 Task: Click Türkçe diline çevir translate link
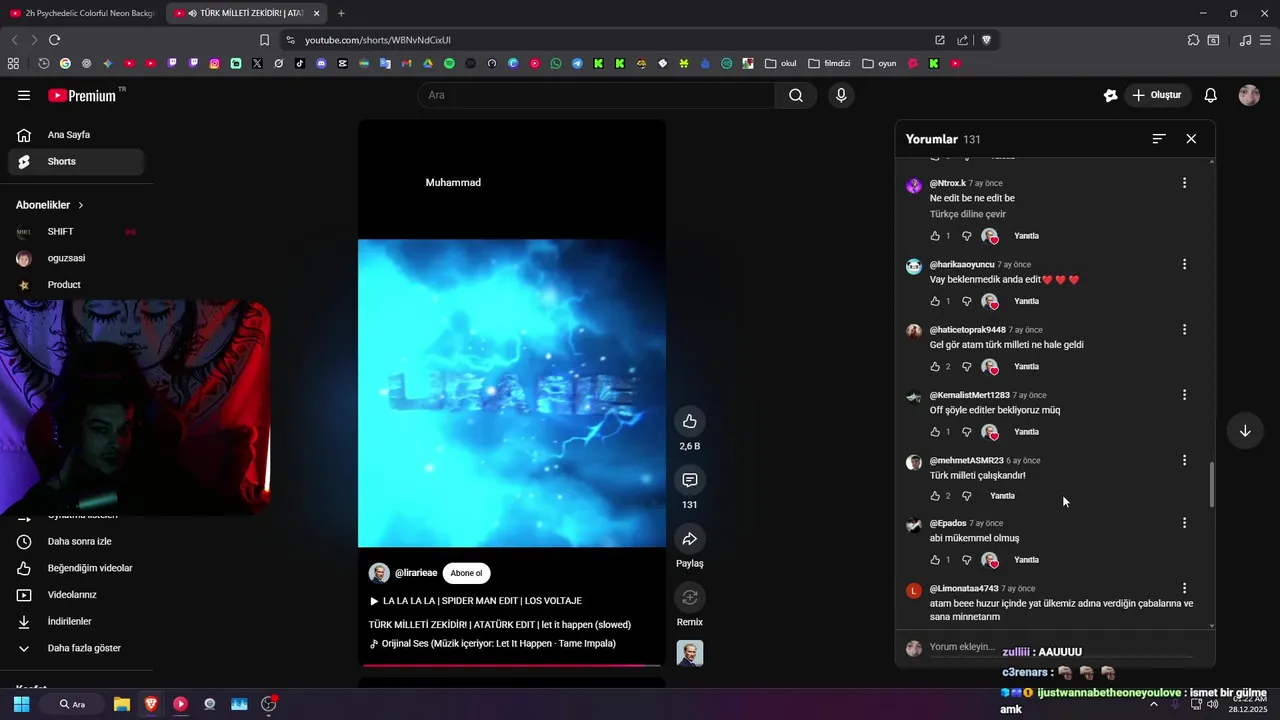click(x=968, y=214)
